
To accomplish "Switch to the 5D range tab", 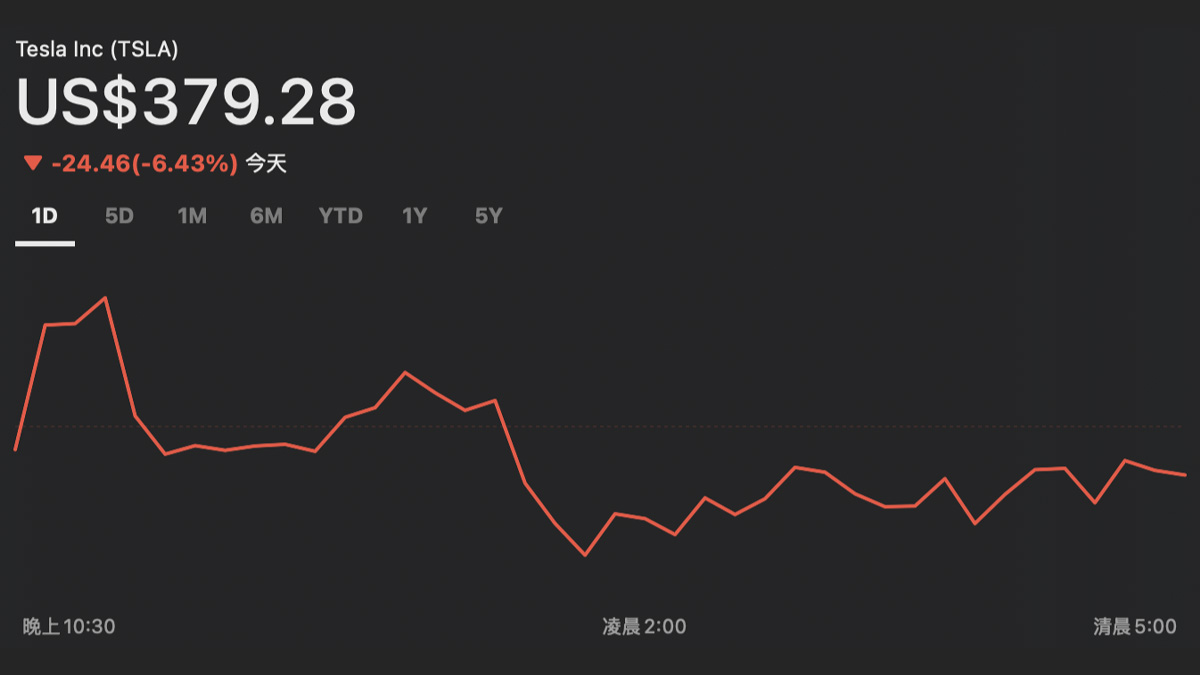I will [x=119, y=216].
